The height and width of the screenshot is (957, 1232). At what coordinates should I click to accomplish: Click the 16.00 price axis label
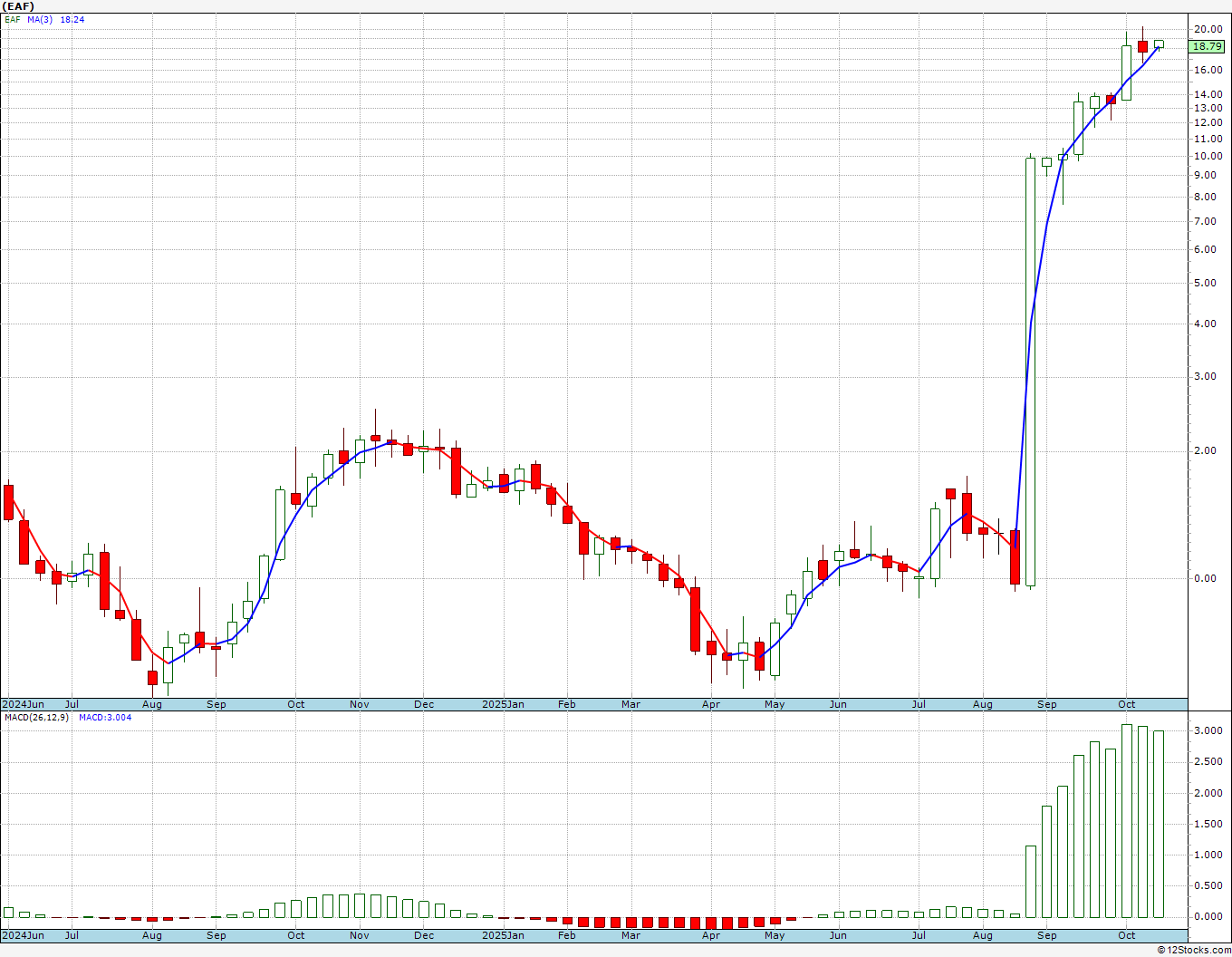1208,70
